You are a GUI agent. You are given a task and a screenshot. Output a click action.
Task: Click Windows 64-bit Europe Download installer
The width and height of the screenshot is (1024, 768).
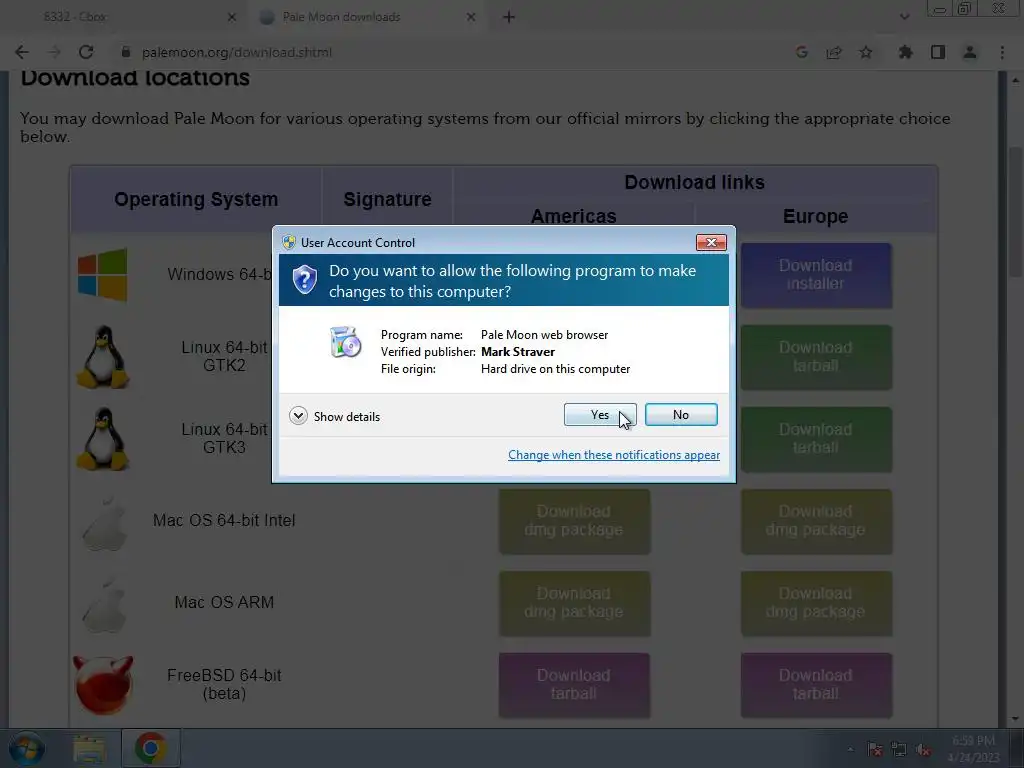click(816, 275)
